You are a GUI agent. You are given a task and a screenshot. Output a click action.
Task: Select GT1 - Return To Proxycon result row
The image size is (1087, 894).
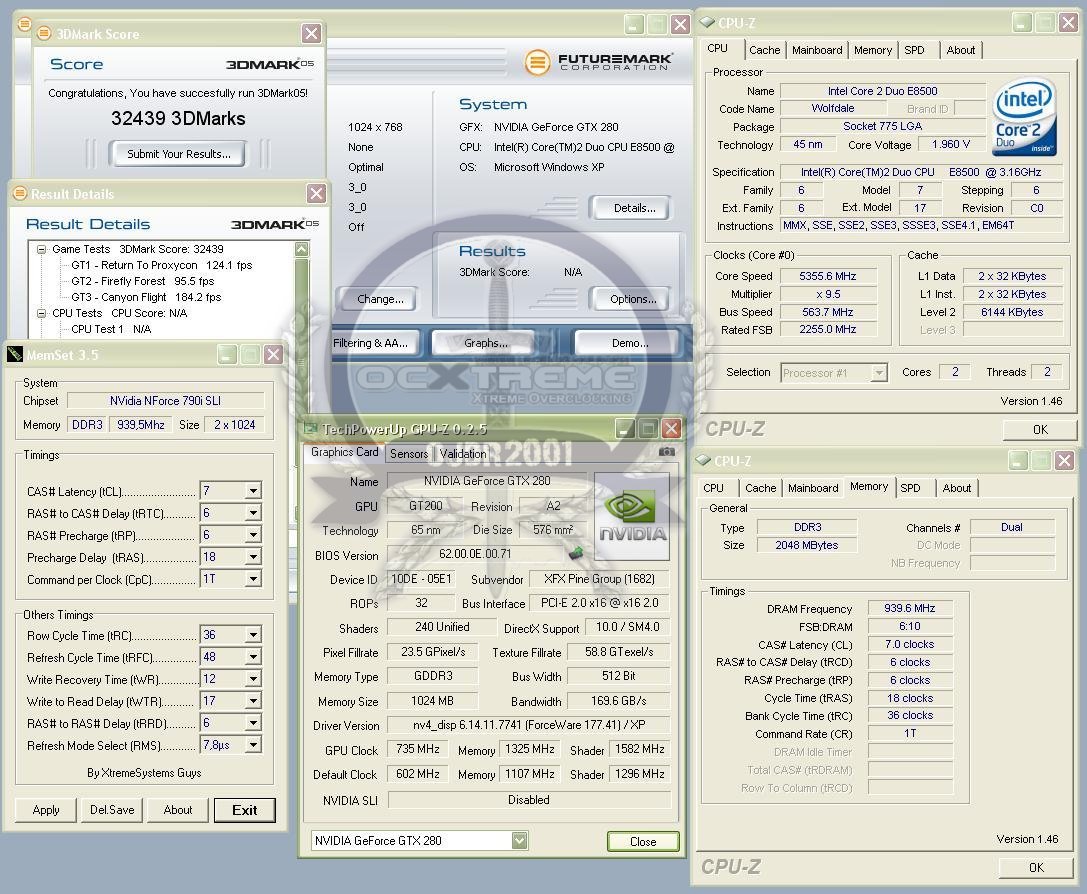[162, 265]
